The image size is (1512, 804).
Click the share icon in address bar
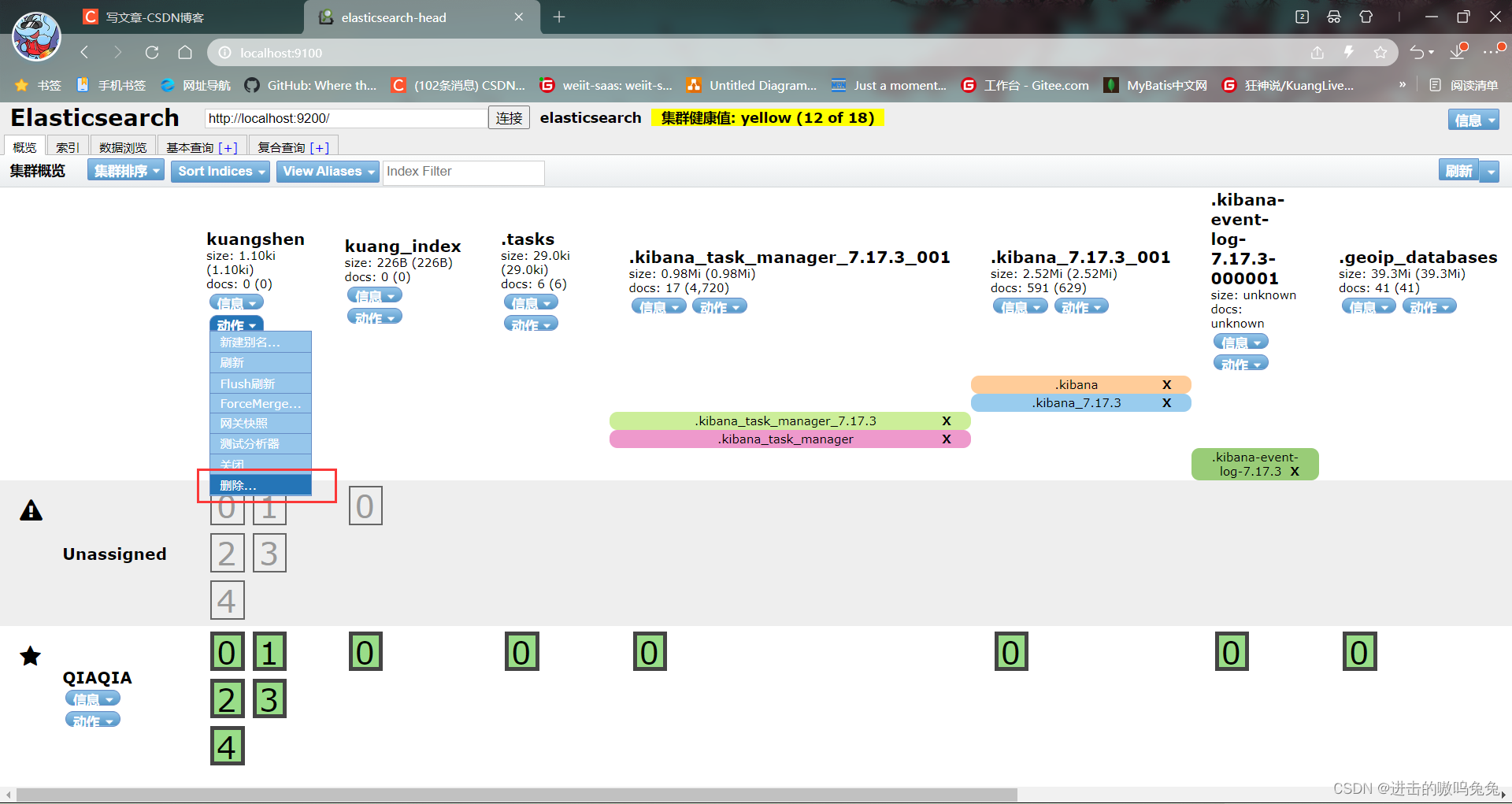coord(1317,53)
